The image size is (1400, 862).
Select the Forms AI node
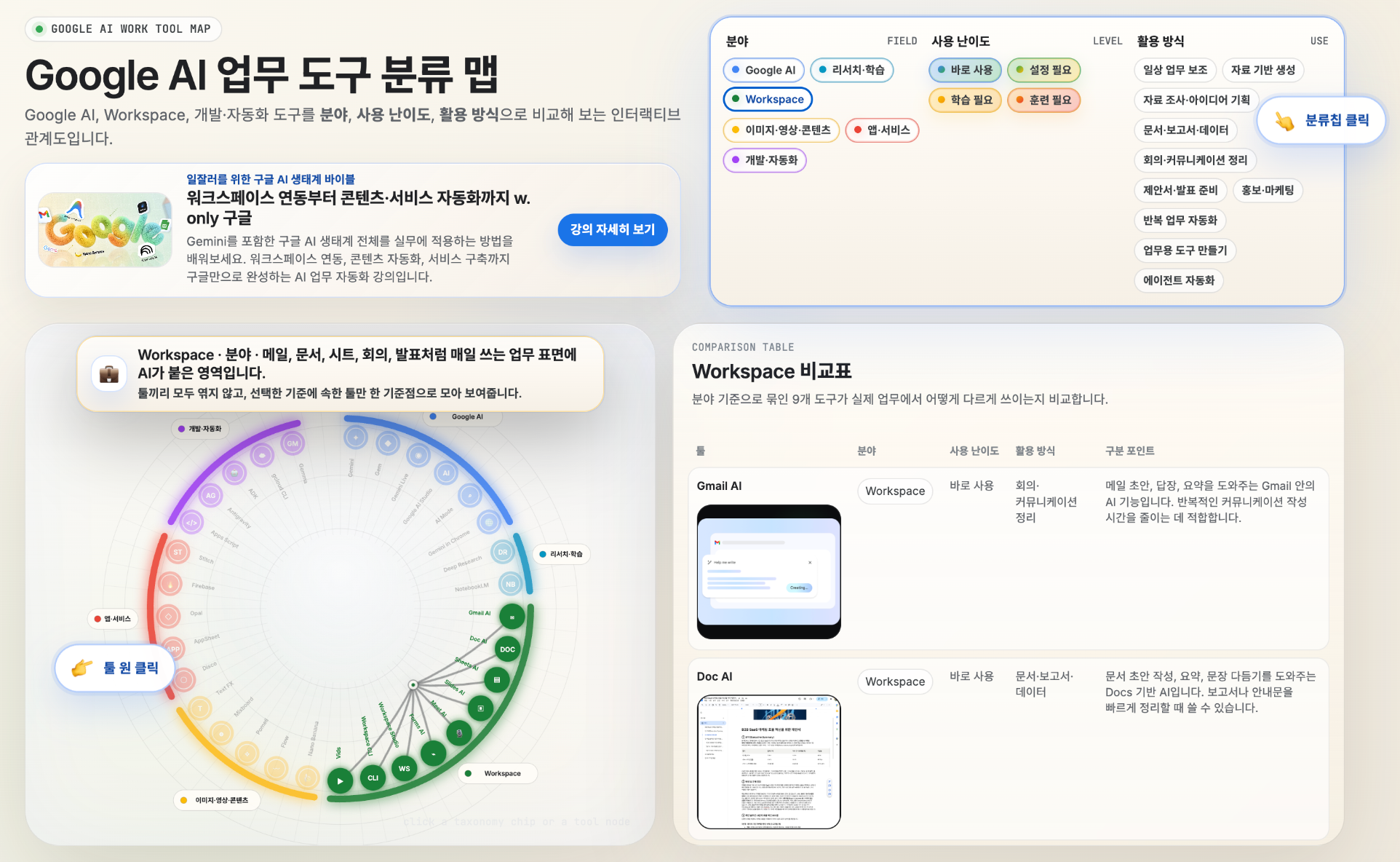pyautogui.click(x=433, y=753)
